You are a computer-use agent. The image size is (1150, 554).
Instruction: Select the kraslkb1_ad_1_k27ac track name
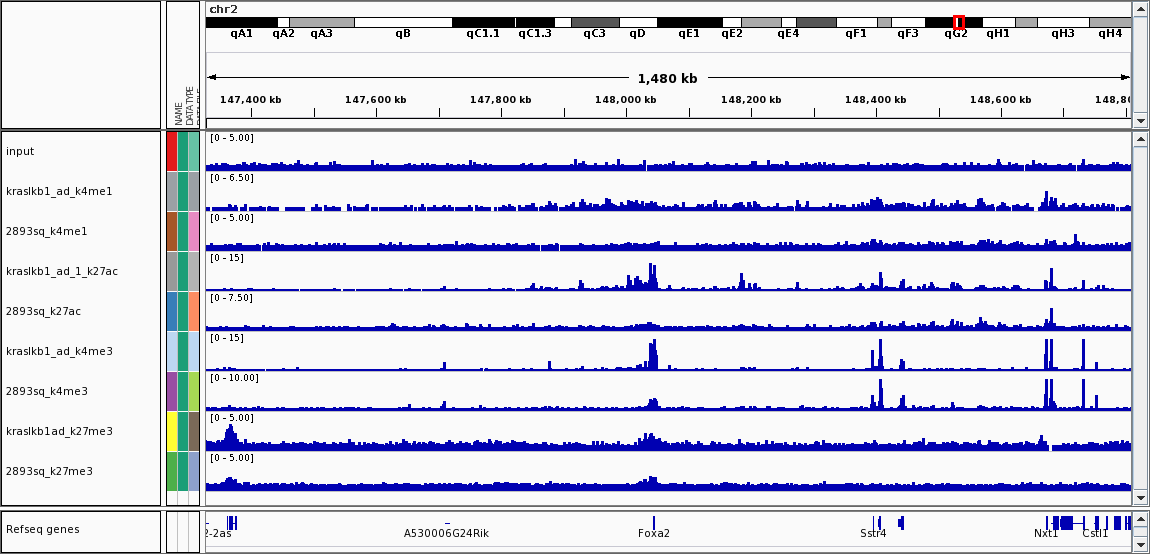point(61,271)
